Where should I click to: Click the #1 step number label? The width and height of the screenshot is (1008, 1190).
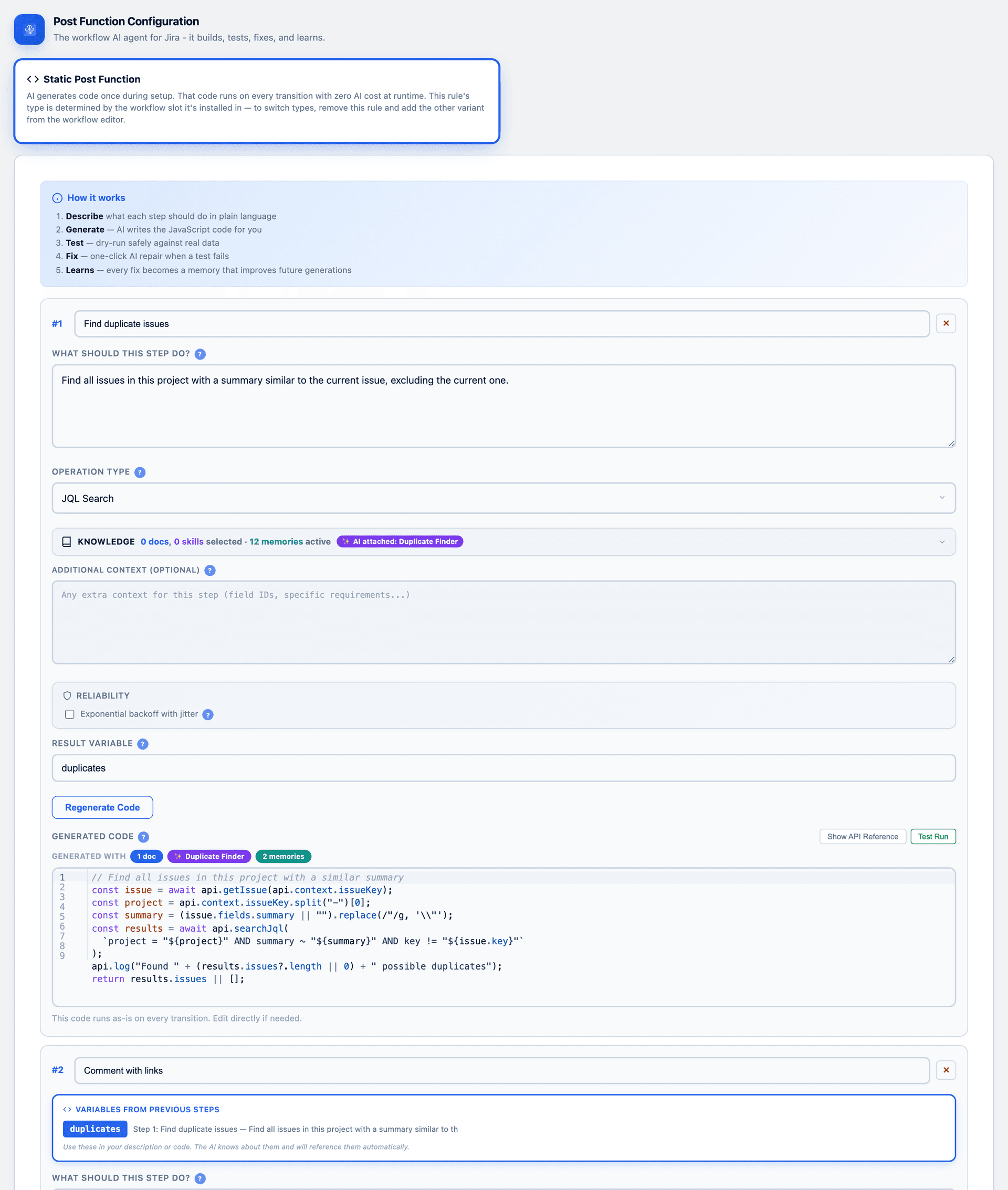pyautogui.click(x=57, y=324)
